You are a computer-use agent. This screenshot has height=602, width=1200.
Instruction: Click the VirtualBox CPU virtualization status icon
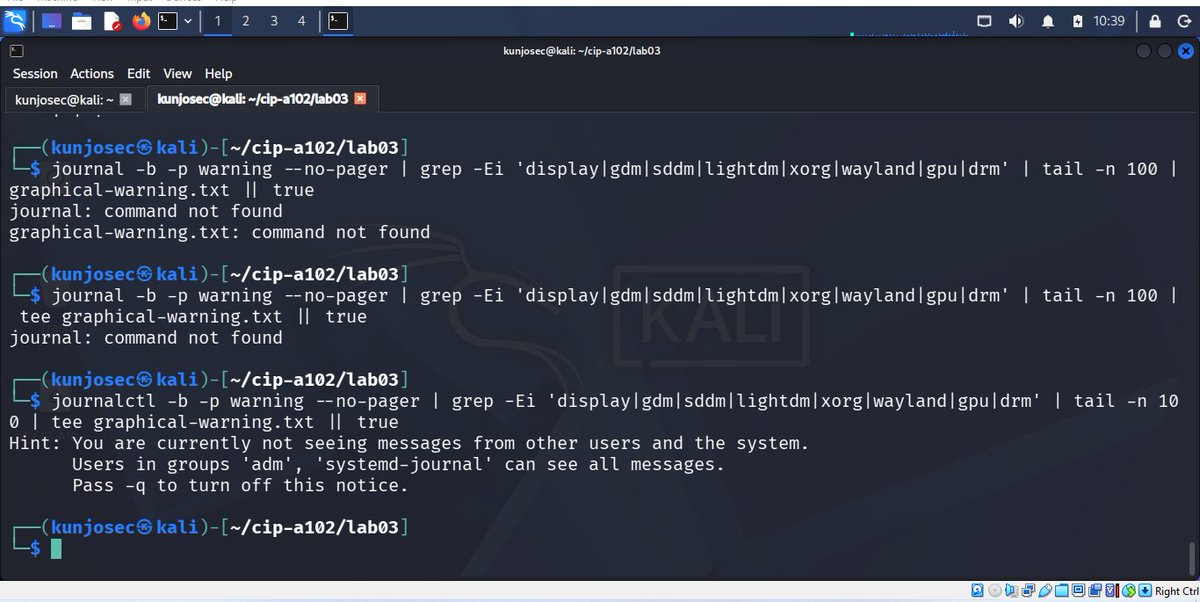pos(1112,591)
